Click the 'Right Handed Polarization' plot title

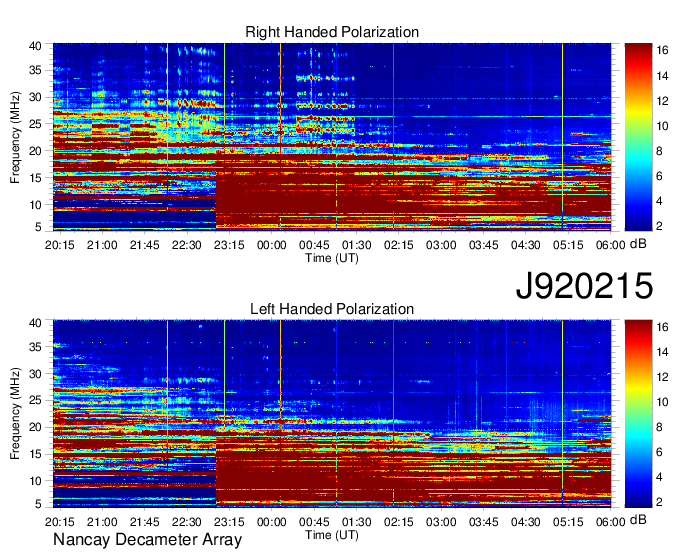(x=332, y=32)
